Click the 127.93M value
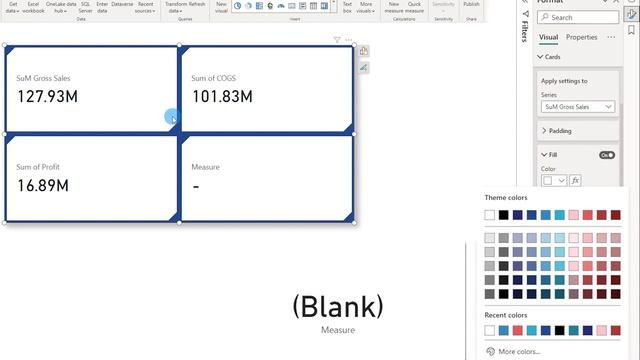 [47, 97]
